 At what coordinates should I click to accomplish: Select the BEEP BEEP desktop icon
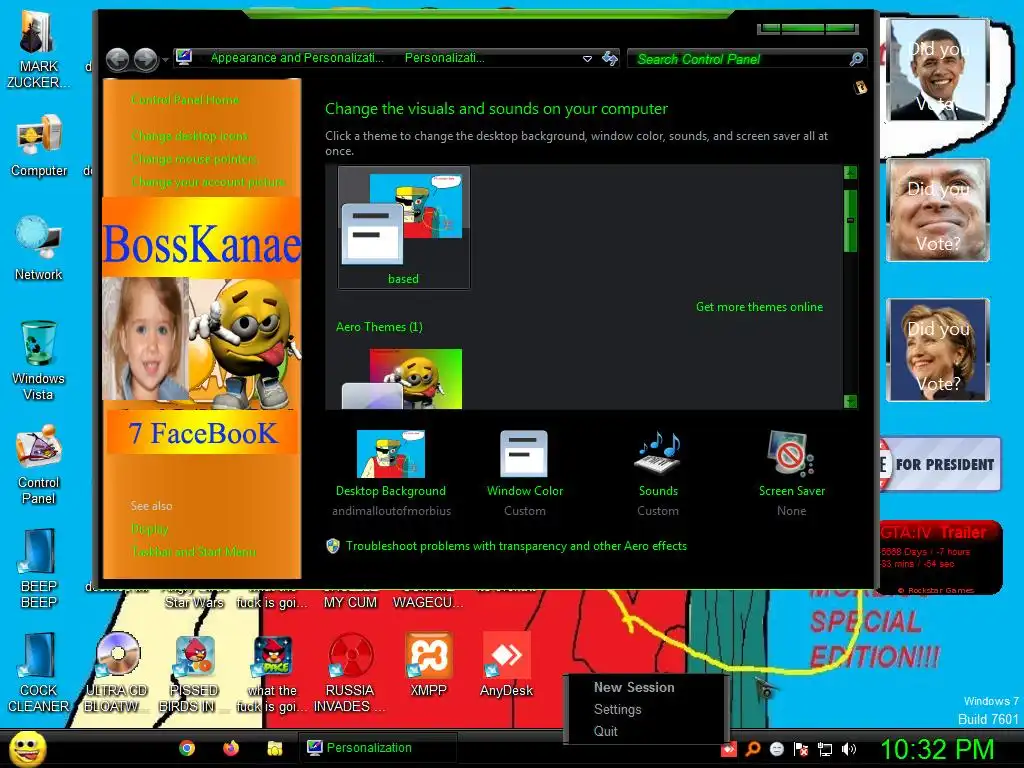coord(39,568)
